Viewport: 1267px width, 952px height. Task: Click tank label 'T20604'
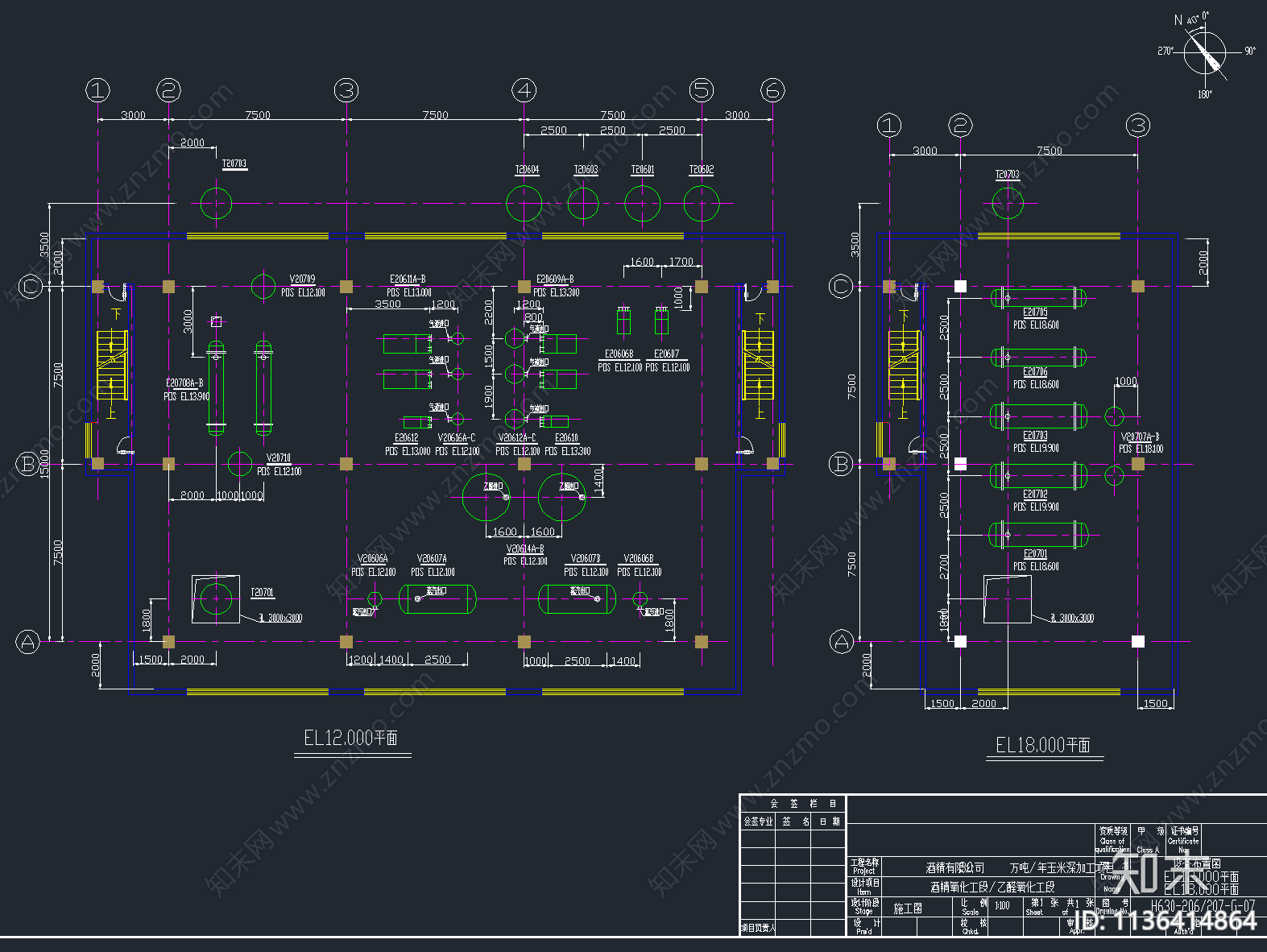(527, 170)
